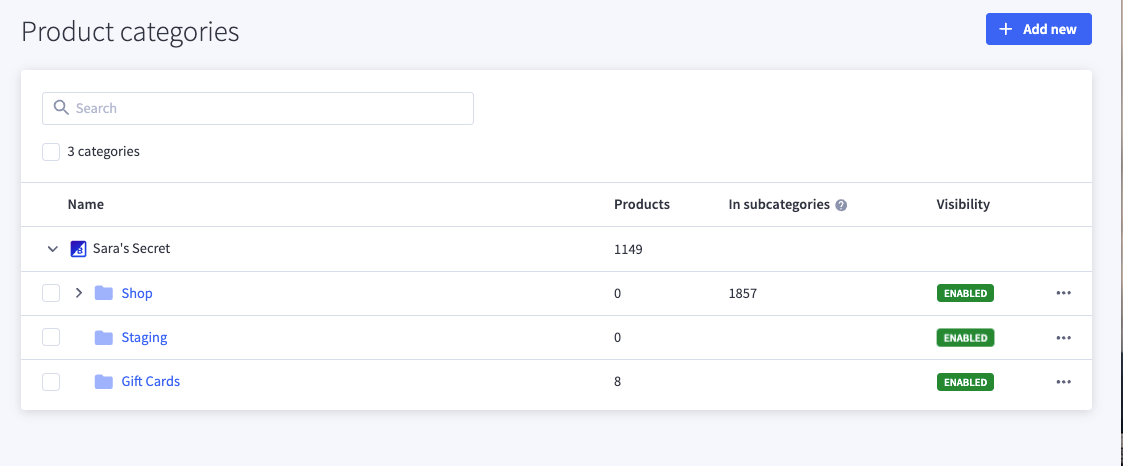Screen dimensions: 1123x466
Task: Click the In subcategories column header
Action: pos(779,205)
